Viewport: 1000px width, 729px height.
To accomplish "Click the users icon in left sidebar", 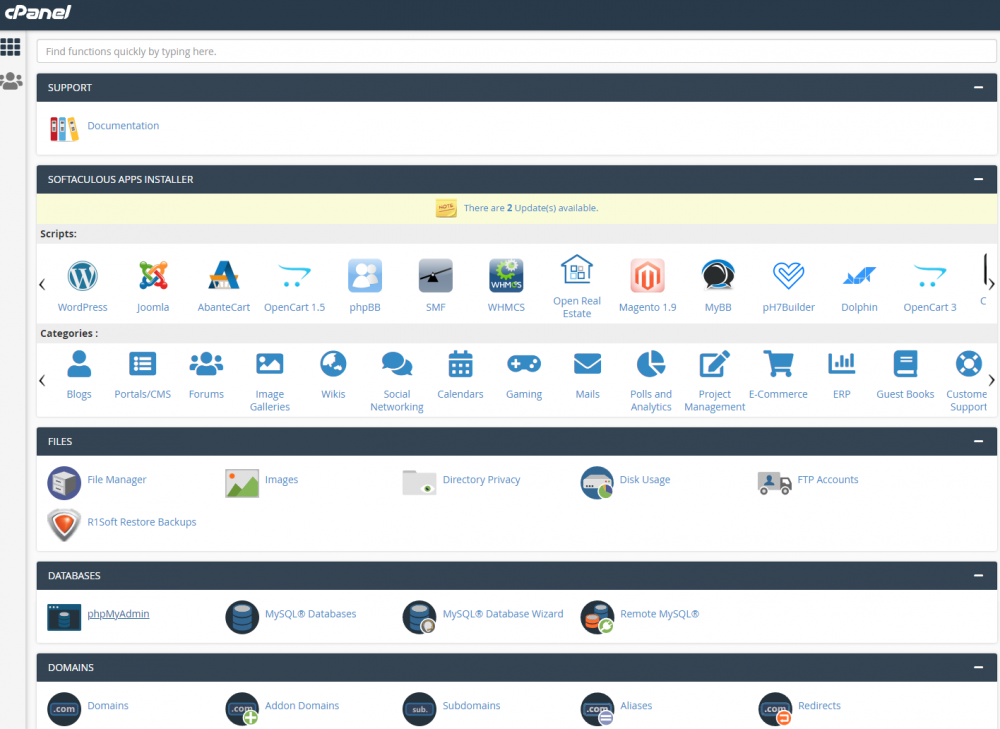I will click(12, 81).
